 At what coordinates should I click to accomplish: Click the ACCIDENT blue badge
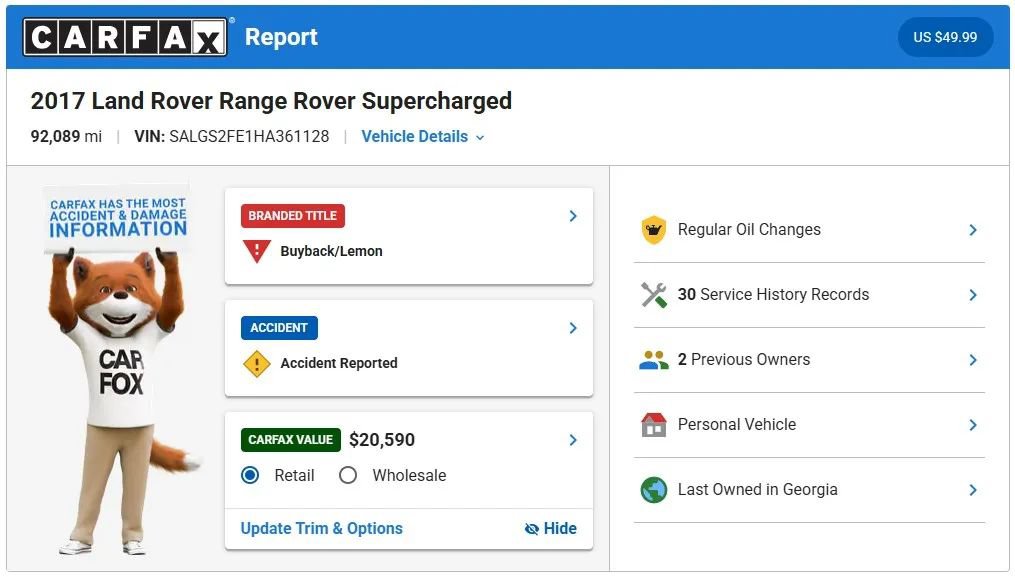tap(279, 328)
